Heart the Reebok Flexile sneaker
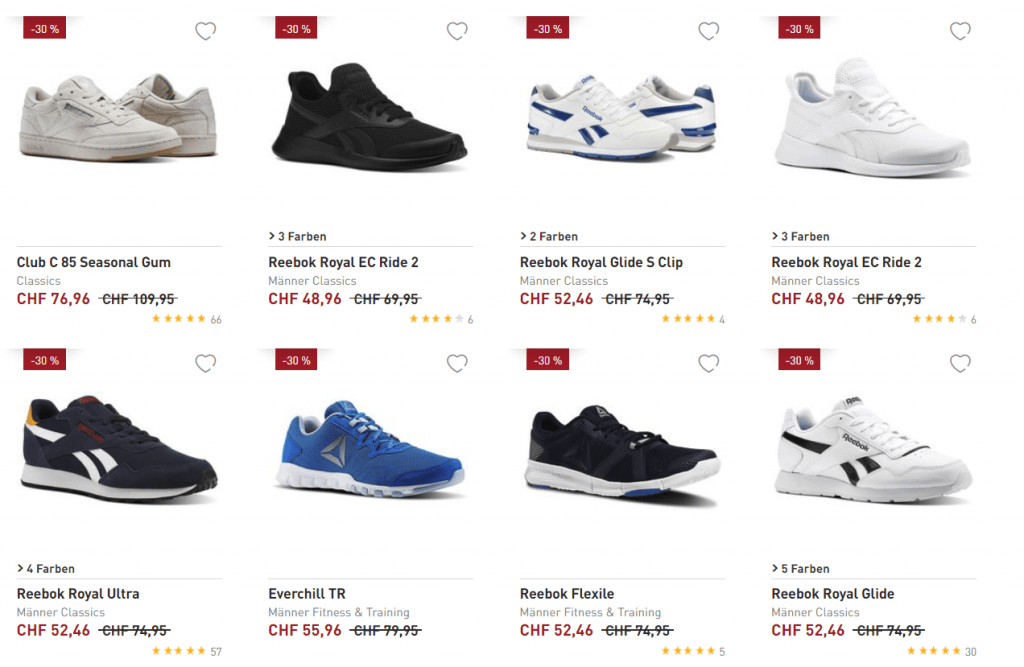1024x667 pixels. tap(708, 364)
